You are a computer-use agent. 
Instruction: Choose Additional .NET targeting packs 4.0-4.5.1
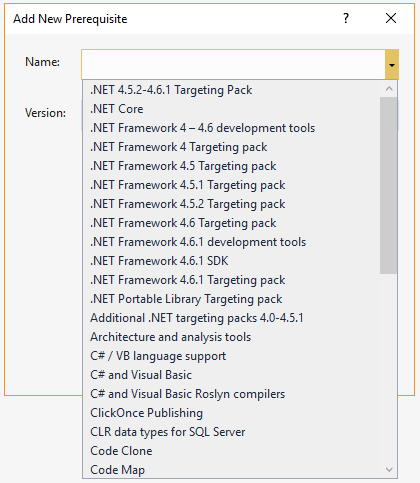[231, 318]
